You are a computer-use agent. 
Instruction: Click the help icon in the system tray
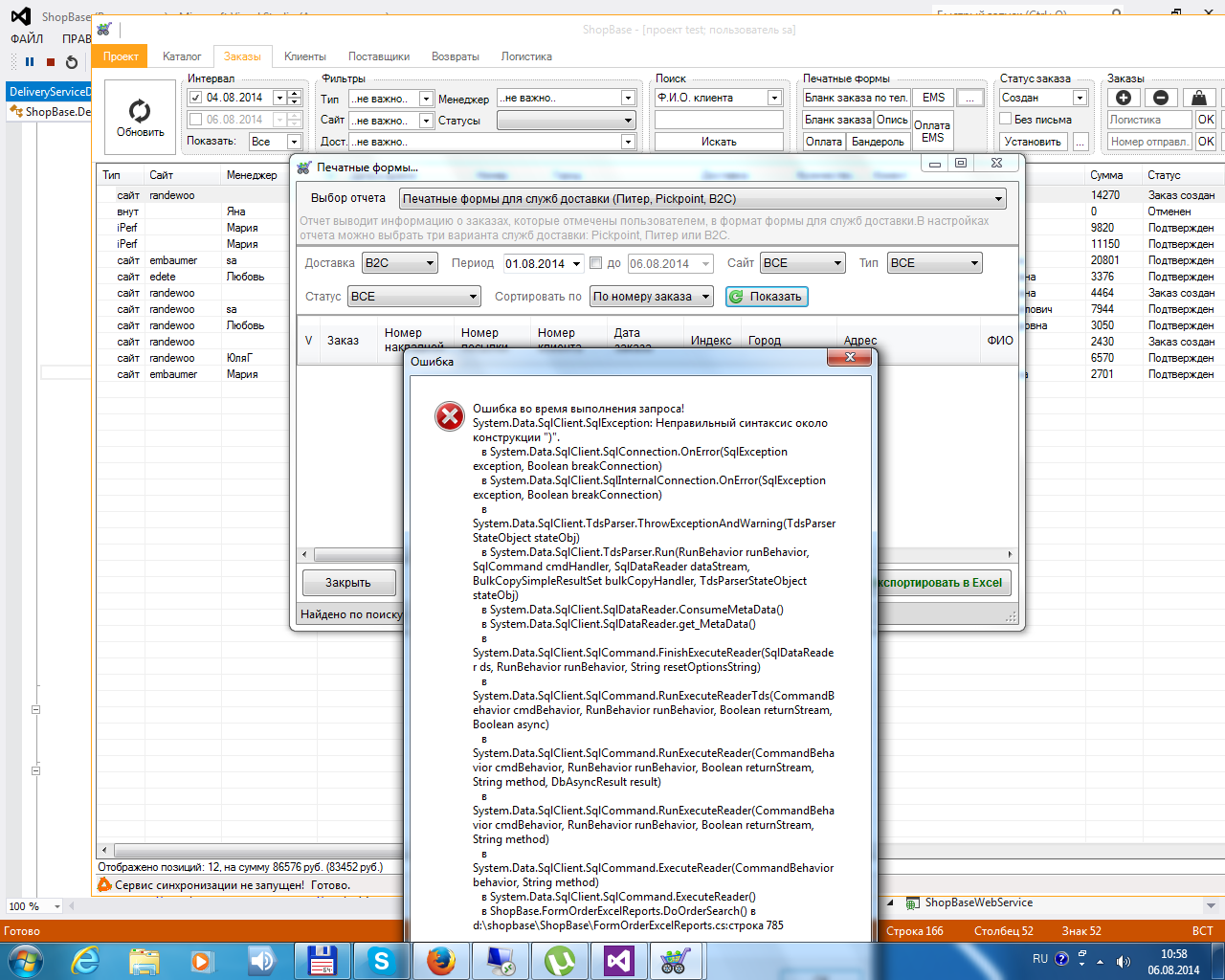click(x=1061, y=959)
